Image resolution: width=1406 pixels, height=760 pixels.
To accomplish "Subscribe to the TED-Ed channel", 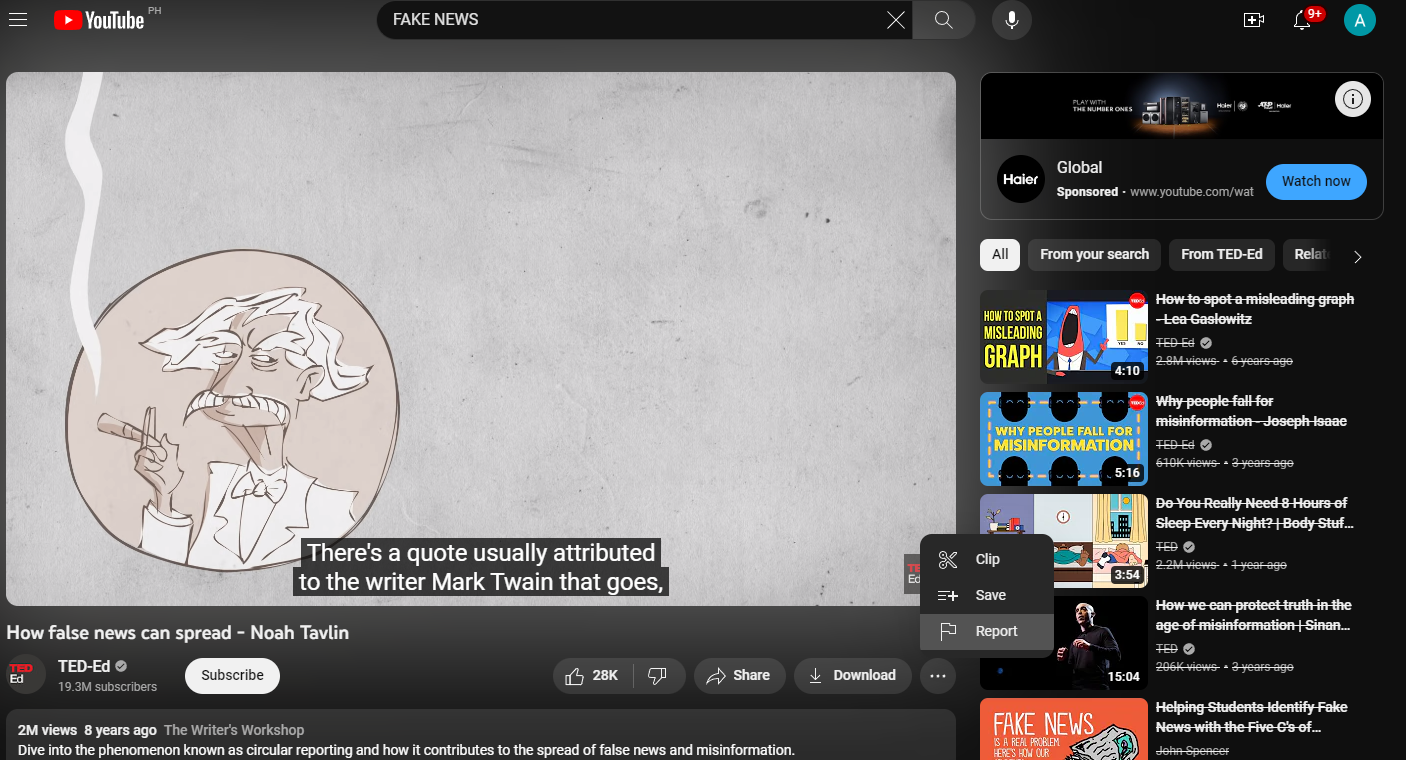I will [x=231, y=675].
